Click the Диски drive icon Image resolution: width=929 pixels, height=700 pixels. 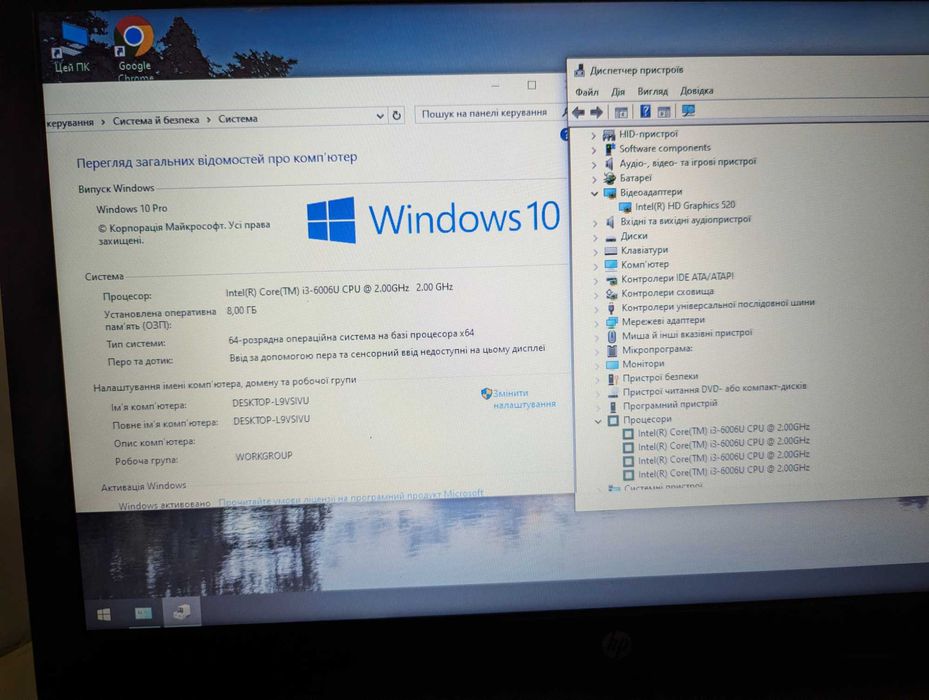click(611, 237)
